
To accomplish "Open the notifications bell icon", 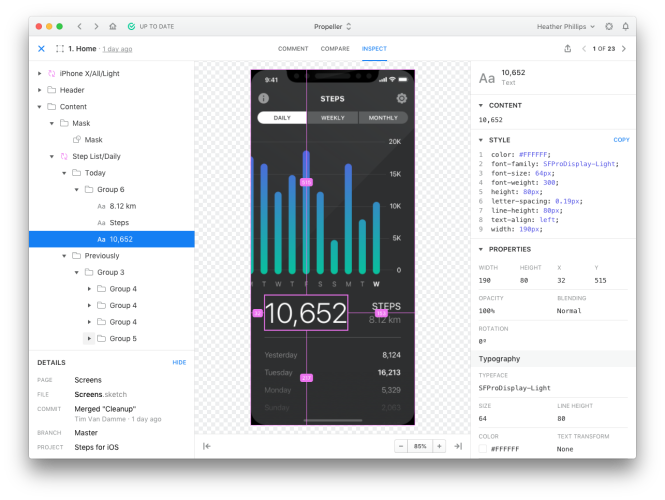I will click(626, 26).
